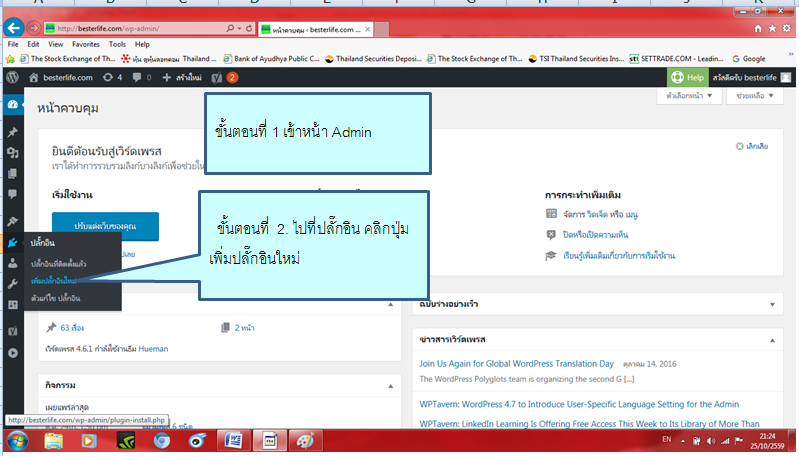Click the green Help button
799x456 pixels.
point(688,77)
